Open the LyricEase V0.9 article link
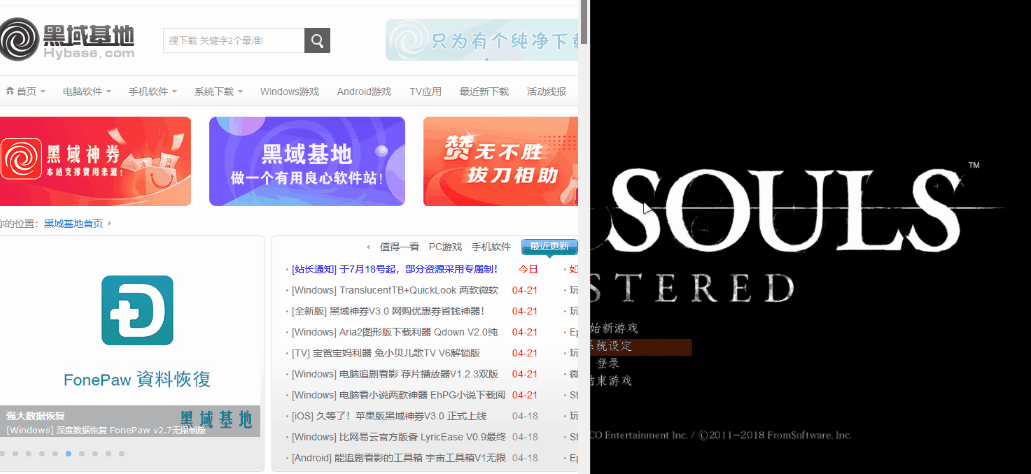The height and width of the screenshot is (474, 1031). pos(398,437)
